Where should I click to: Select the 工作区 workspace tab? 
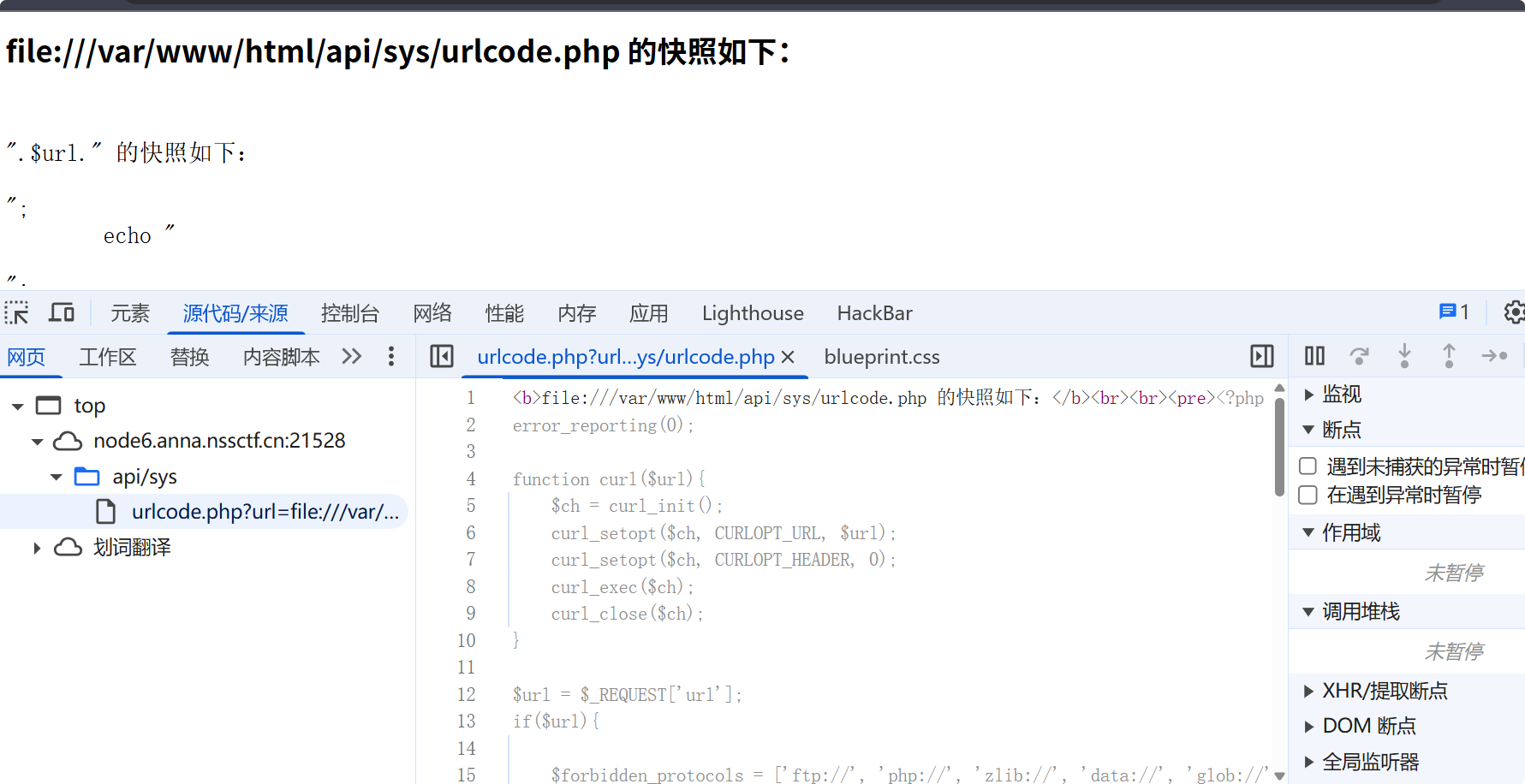pos(108,357)
